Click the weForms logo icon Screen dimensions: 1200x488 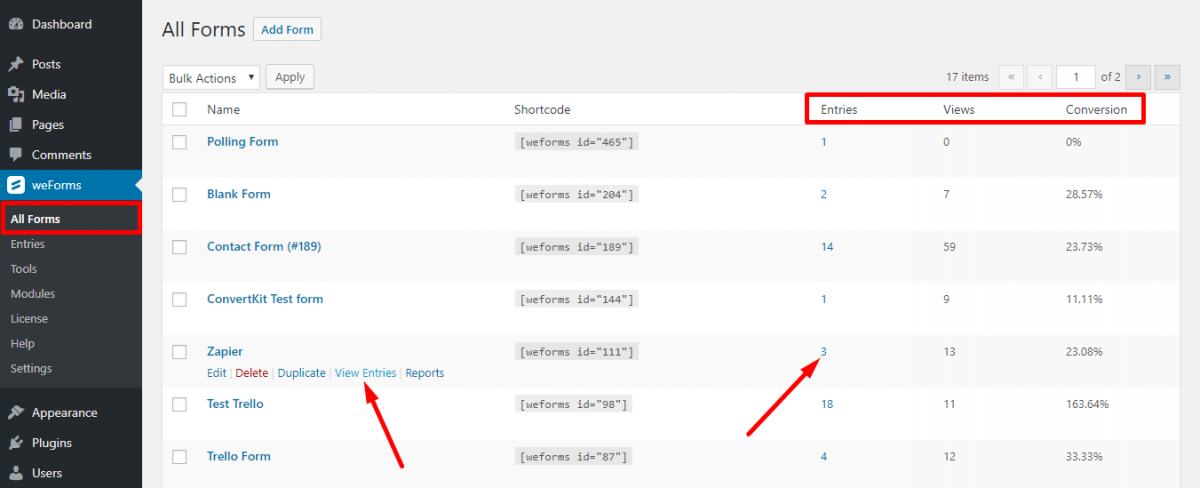pos(16,185)
